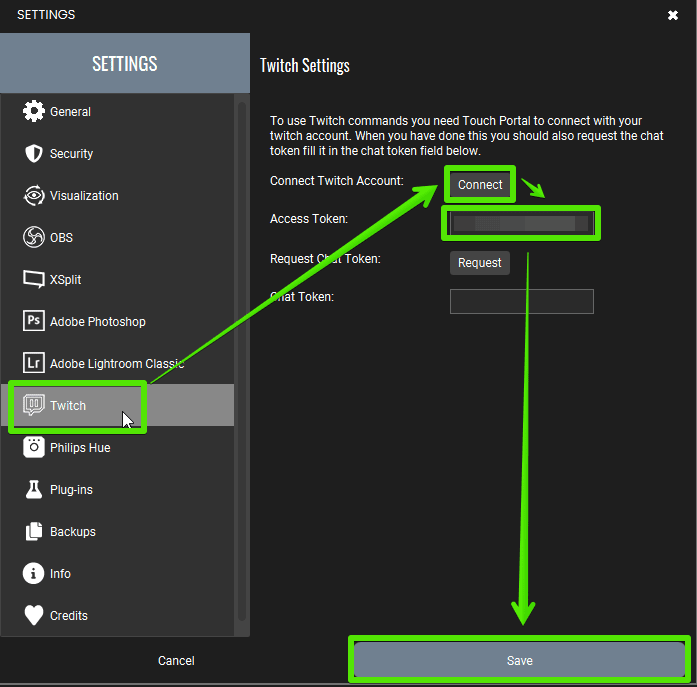
Task: Click the 'Access Token:' label
Action: pos(309,219)
